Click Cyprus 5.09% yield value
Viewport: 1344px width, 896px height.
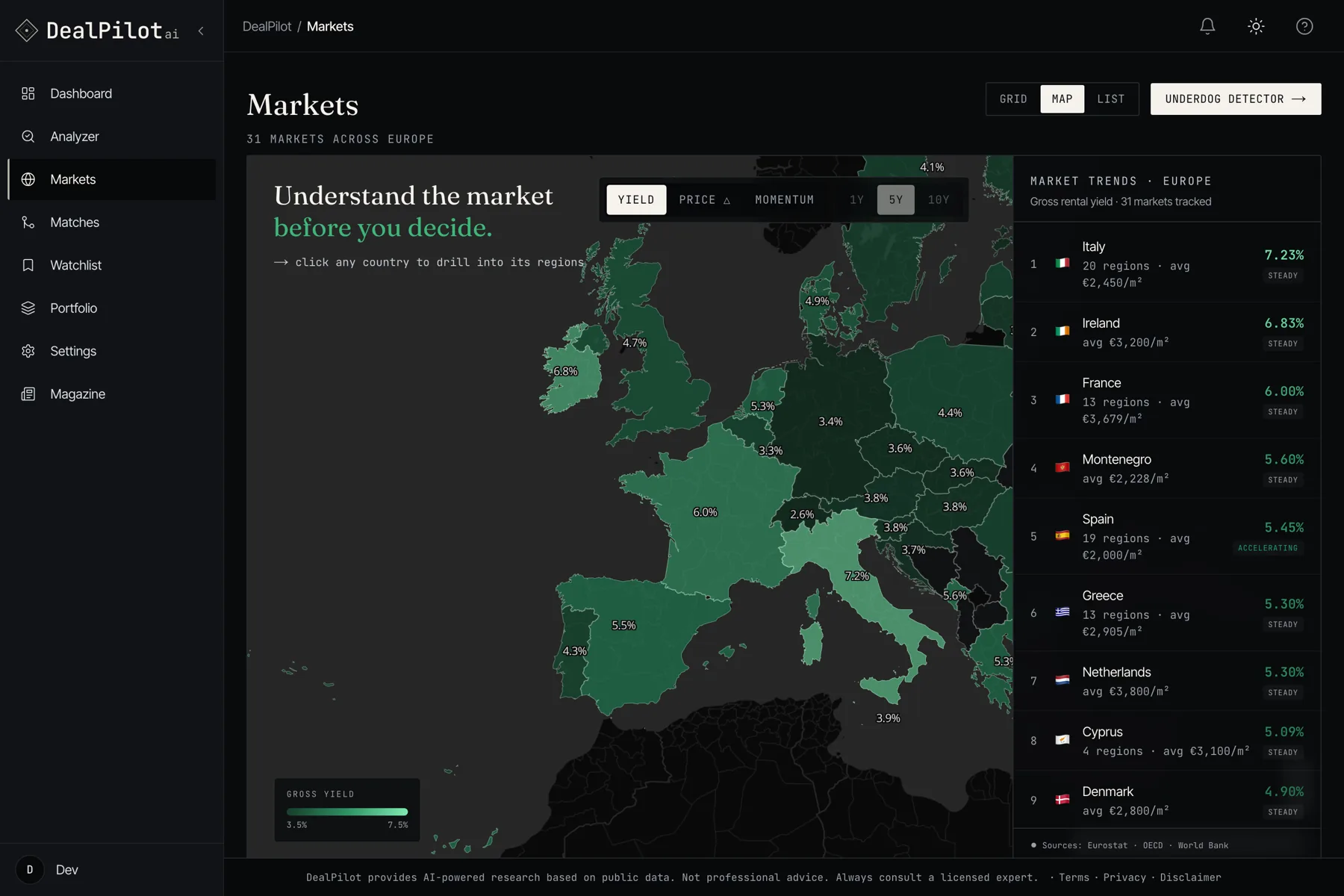coord(1284,732)
